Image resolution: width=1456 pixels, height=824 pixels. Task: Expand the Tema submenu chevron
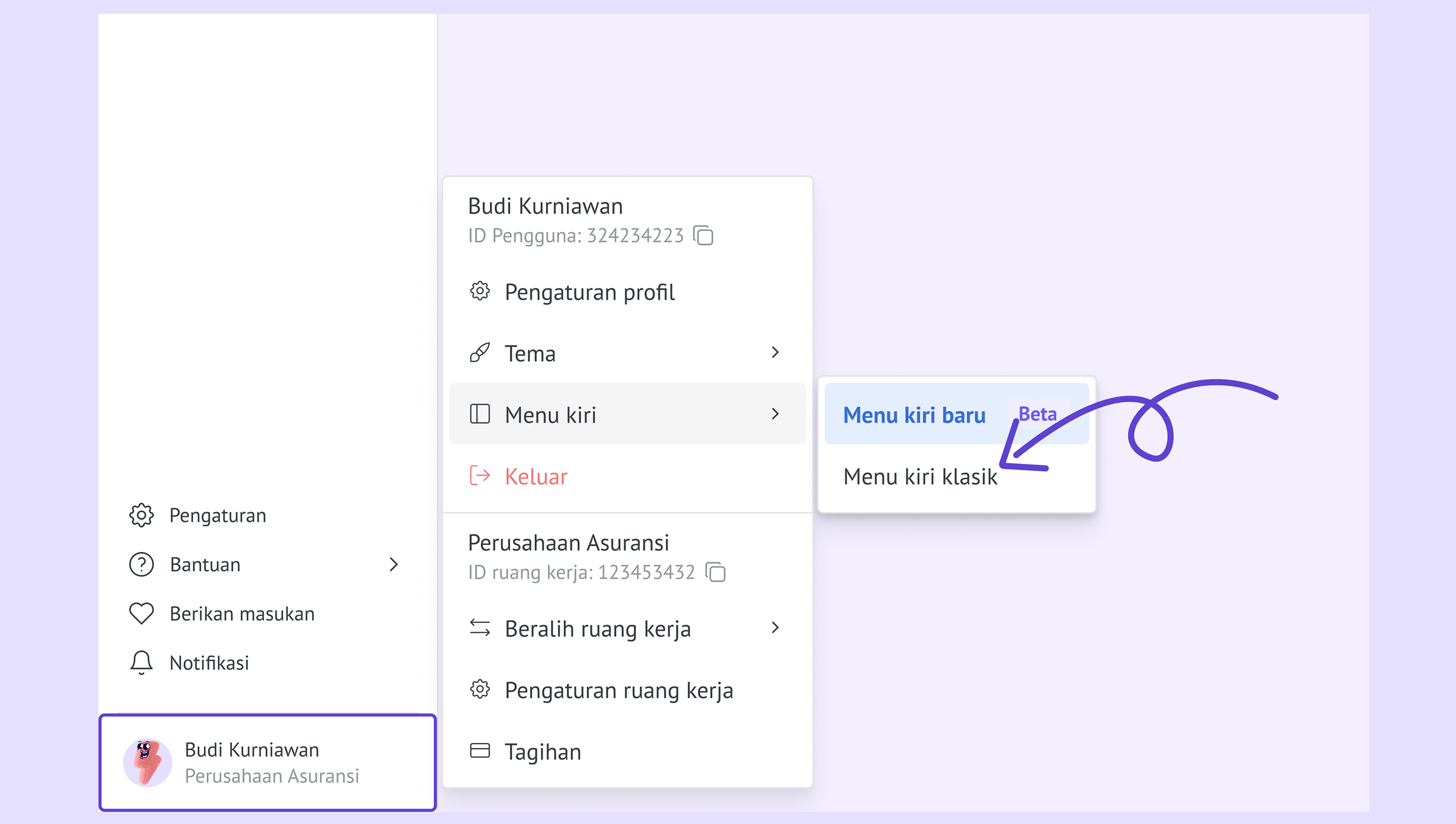click(x=775, y=353)
